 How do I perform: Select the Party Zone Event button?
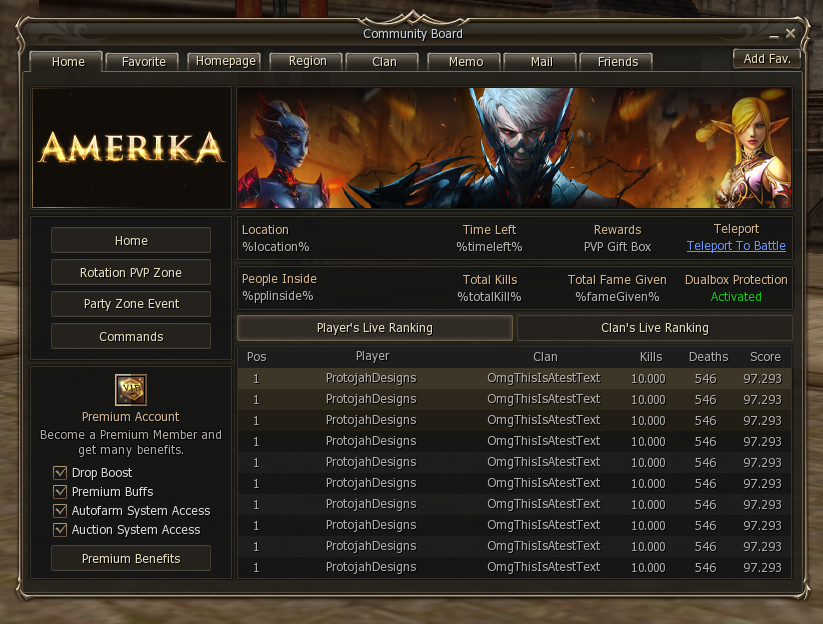131,304
